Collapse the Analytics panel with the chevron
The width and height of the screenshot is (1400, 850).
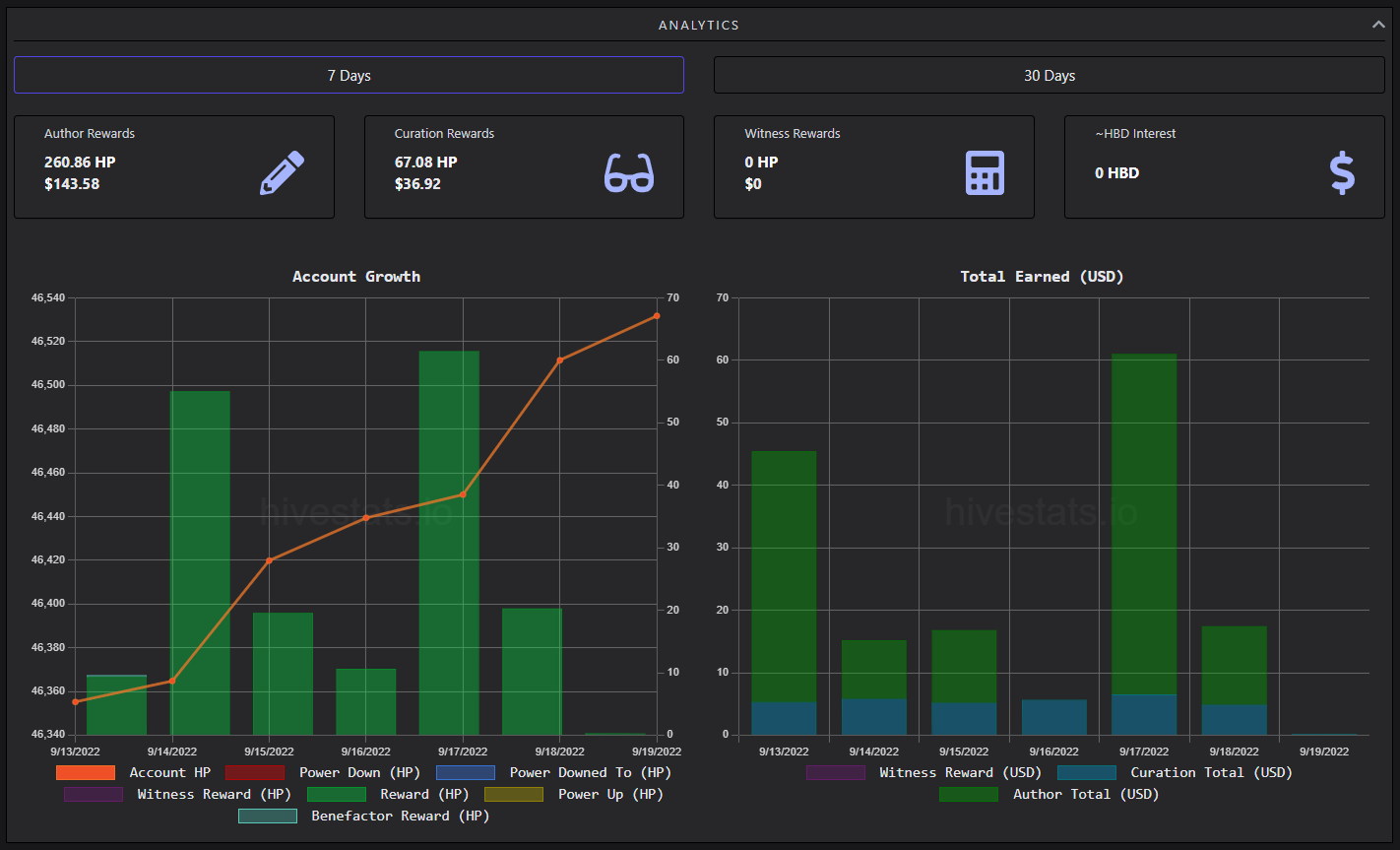pos(1378,25)
